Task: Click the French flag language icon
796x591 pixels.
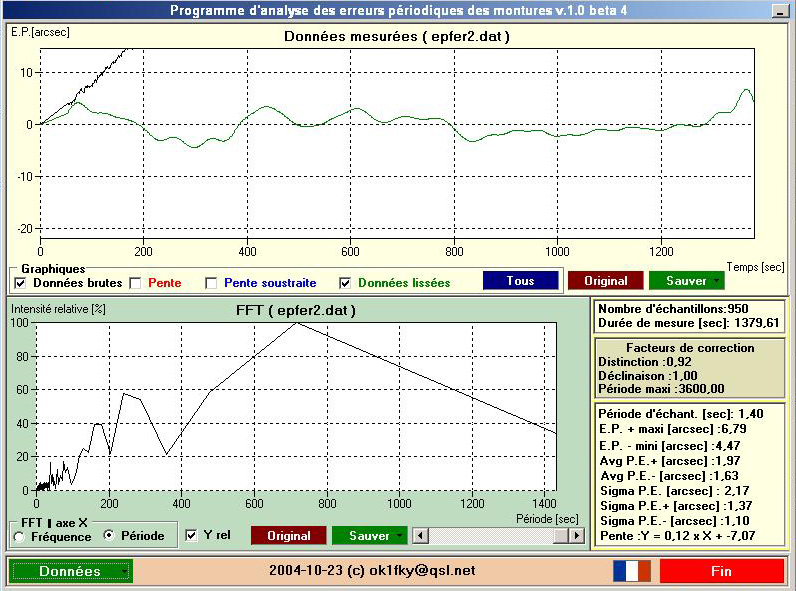Action: (632, 571)
